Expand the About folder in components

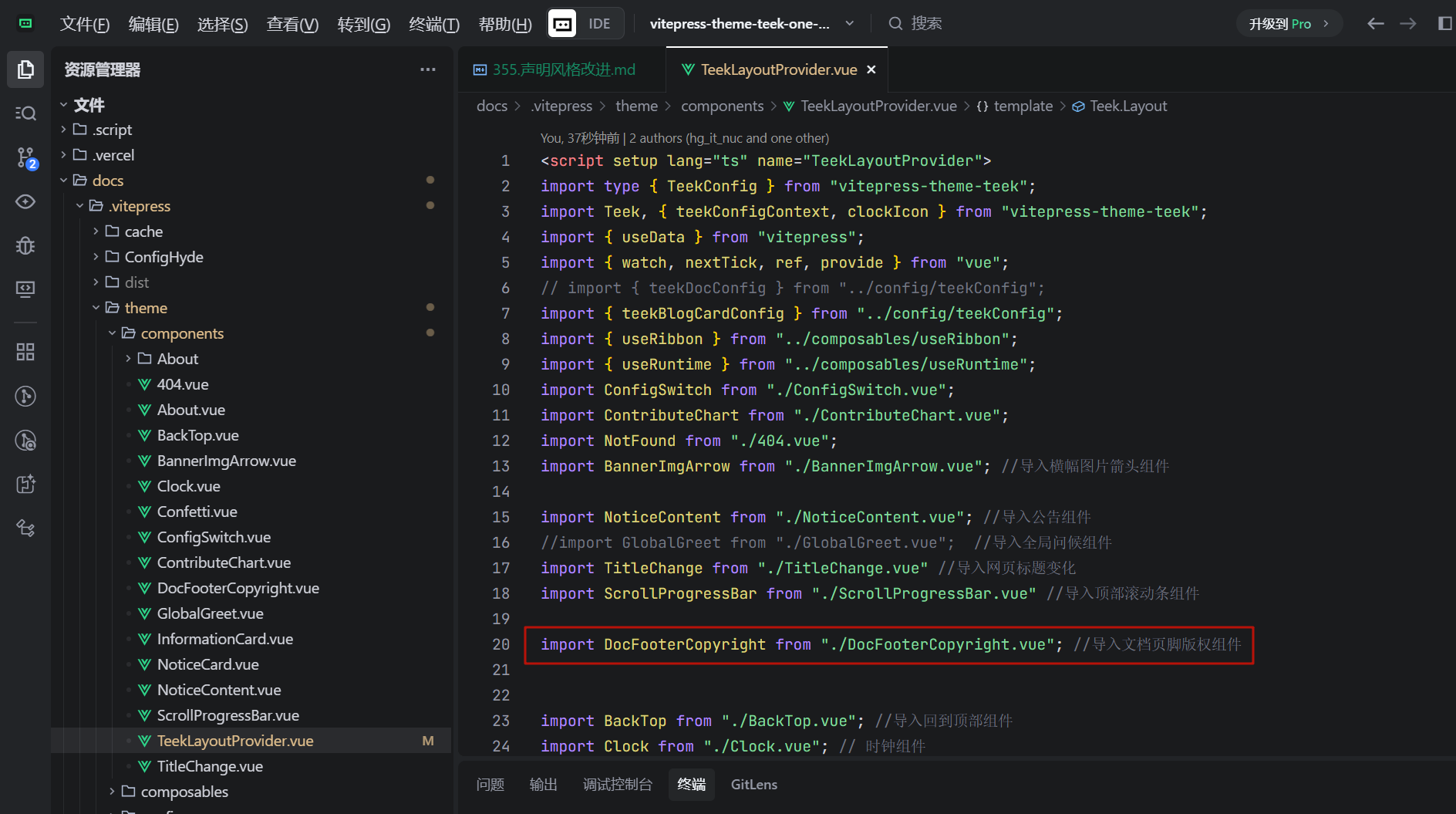[251, 359]
